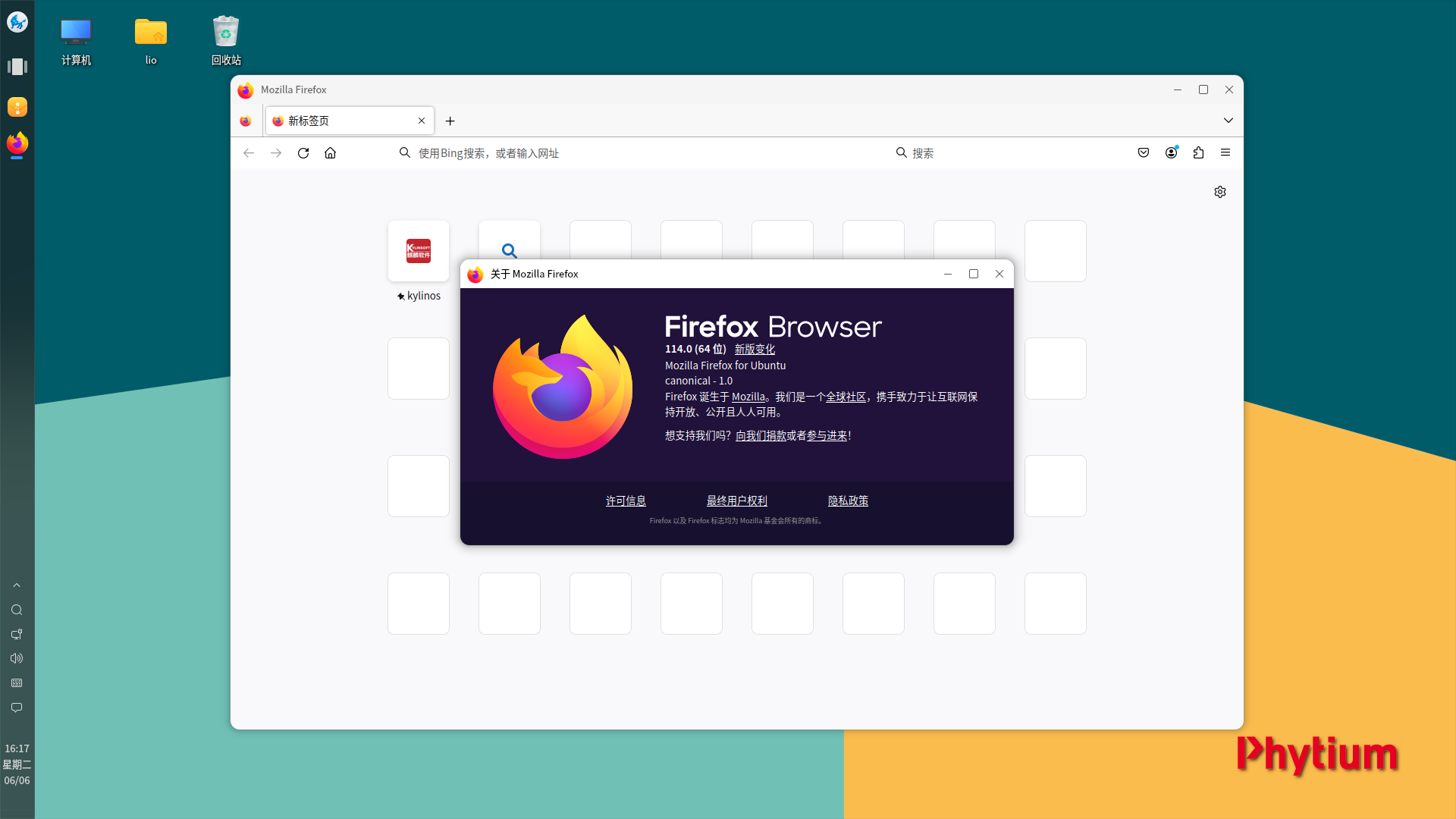1456x819 pixels.
Task: Follow the Mozilla link in about dialog
Action: (x=748, y=397)
